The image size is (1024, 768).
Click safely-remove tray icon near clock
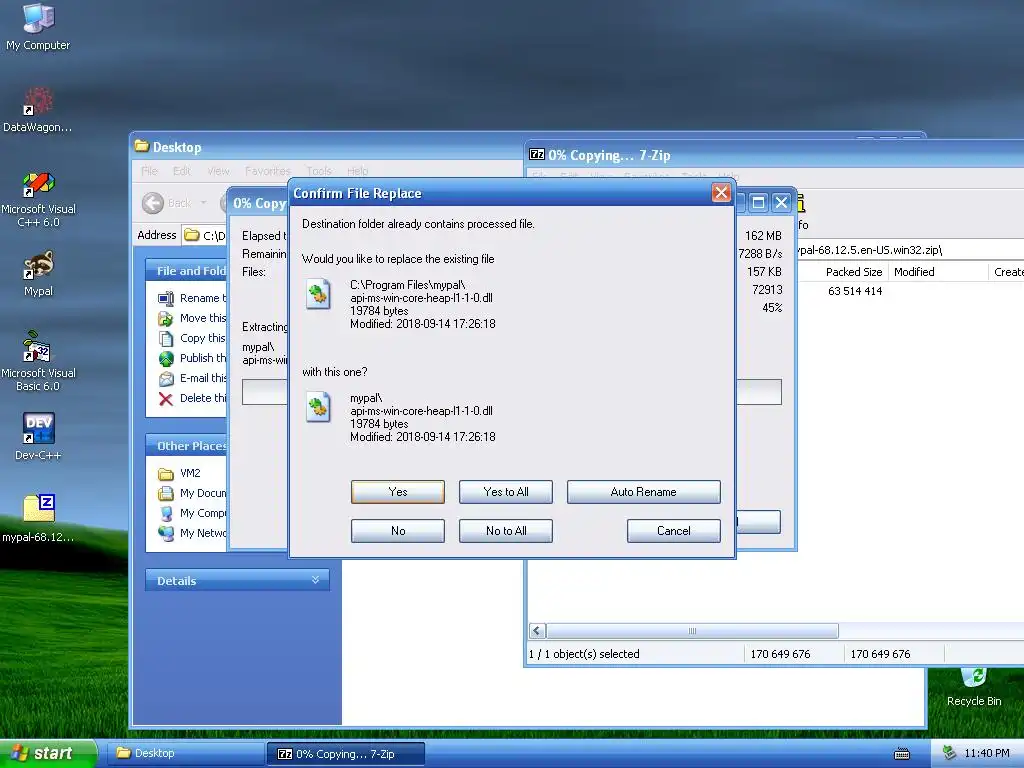pyautogui.click(x=949, y=754)
